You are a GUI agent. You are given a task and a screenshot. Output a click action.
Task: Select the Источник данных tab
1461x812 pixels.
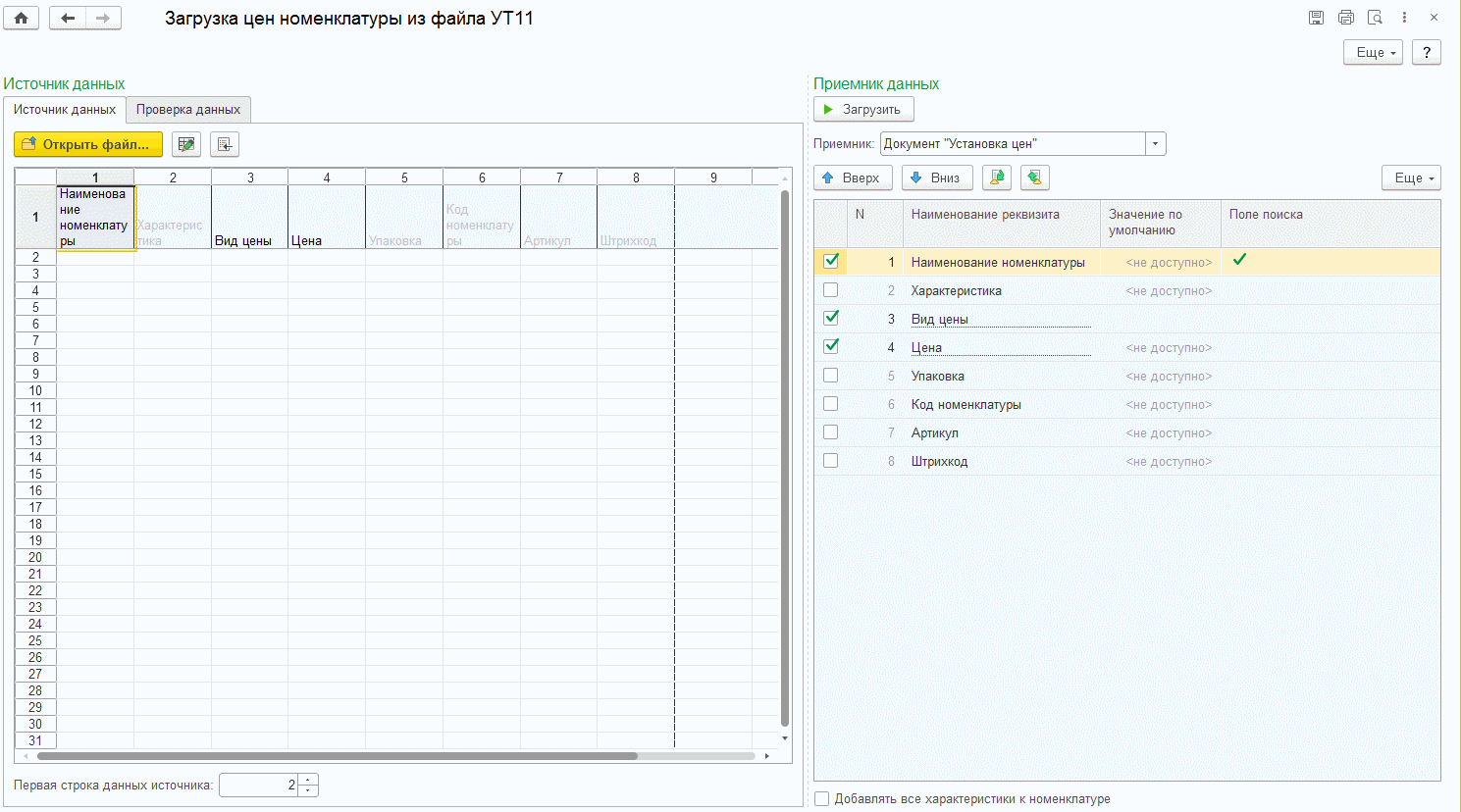tap(65, 110)
